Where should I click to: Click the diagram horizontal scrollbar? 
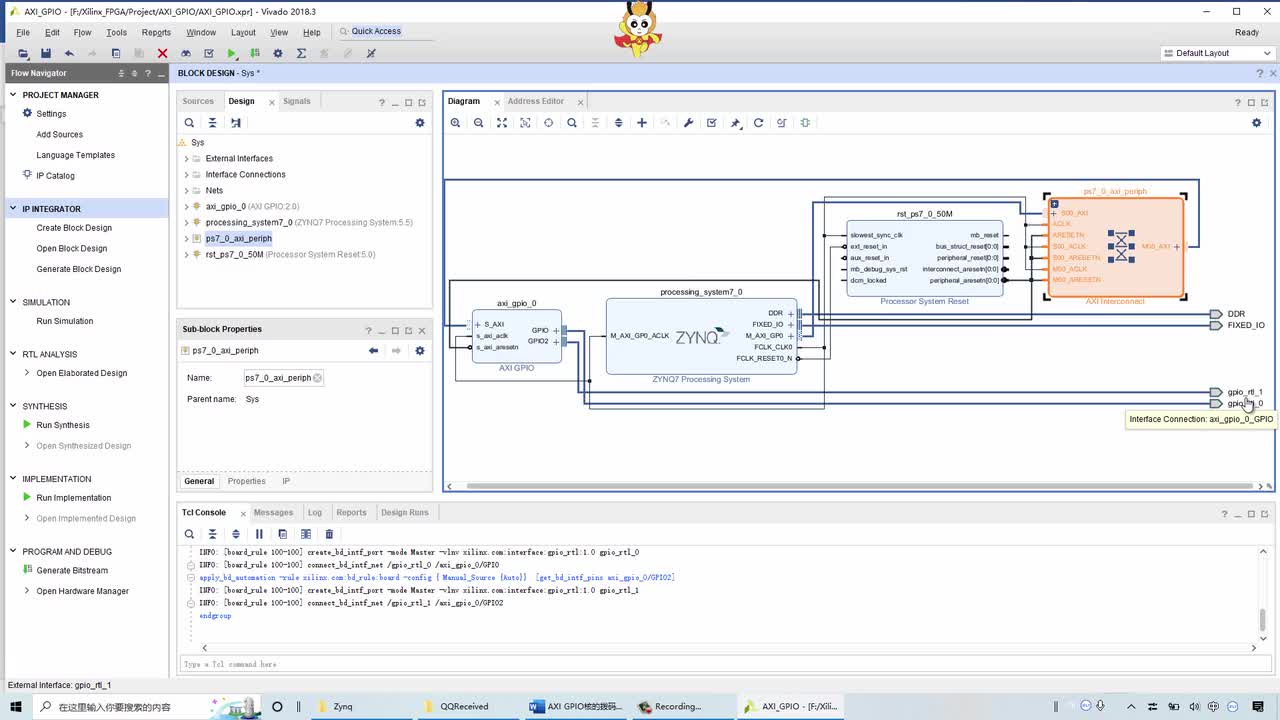pyautogui.click(x=857, y=486)
